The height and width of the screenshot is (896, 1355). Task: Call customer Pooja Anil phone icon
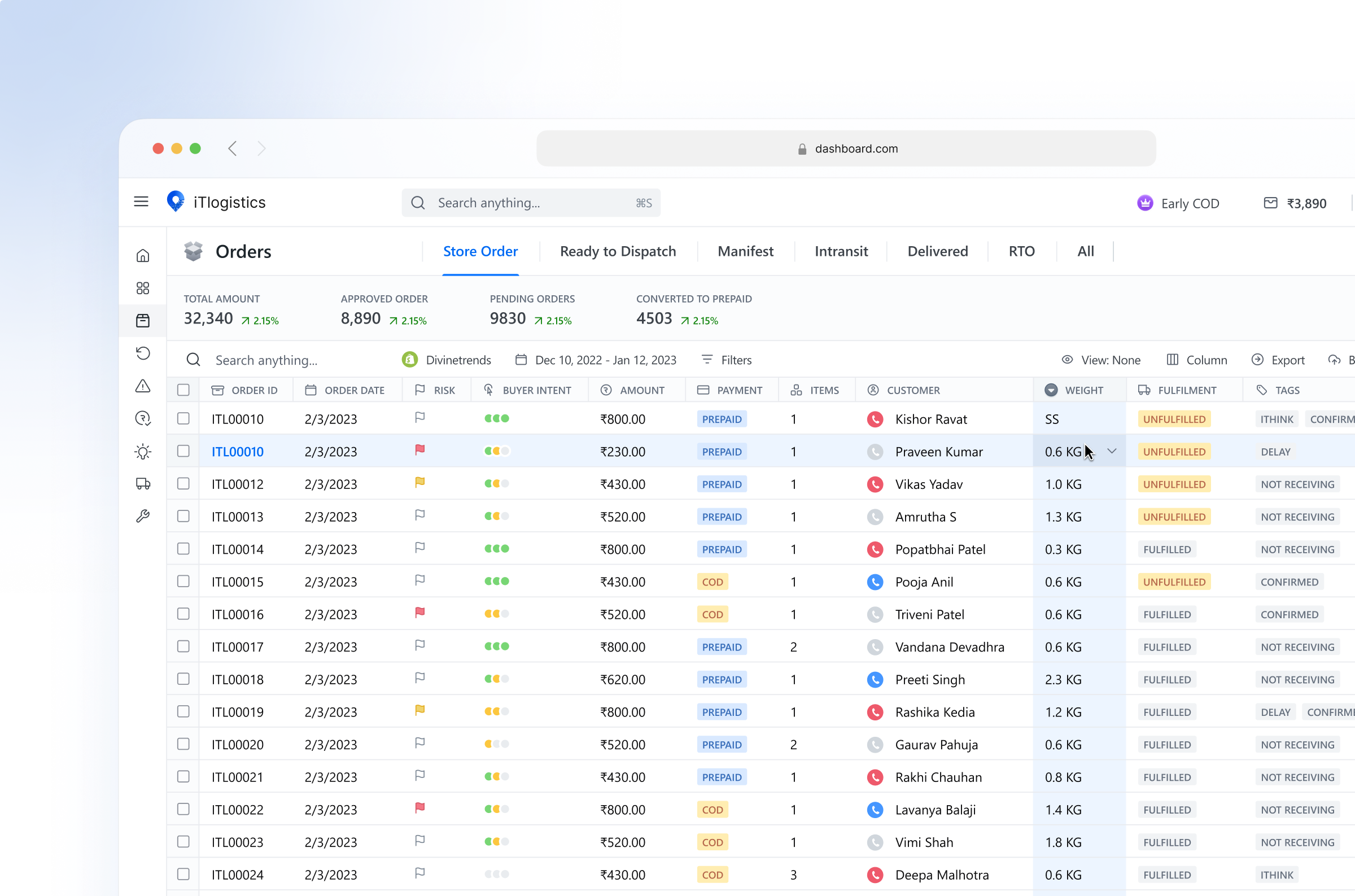875,582
